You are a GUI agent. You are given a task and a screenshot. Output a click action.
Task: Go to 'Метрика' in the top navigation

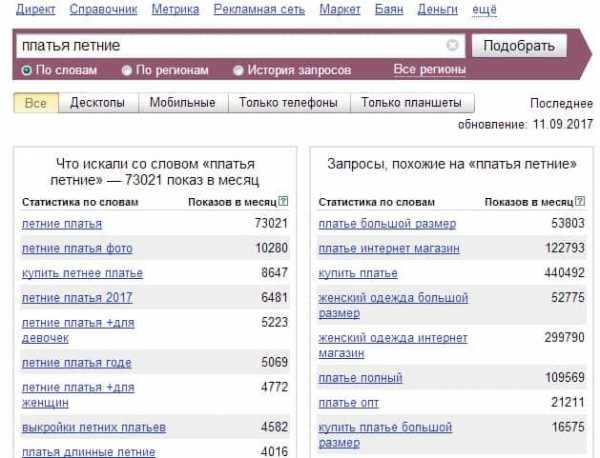click(x=175, y=9)
